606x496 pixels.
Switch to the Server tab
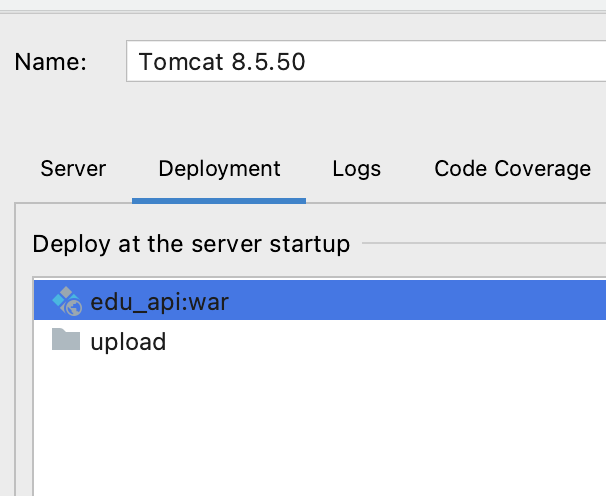[73, 169]
